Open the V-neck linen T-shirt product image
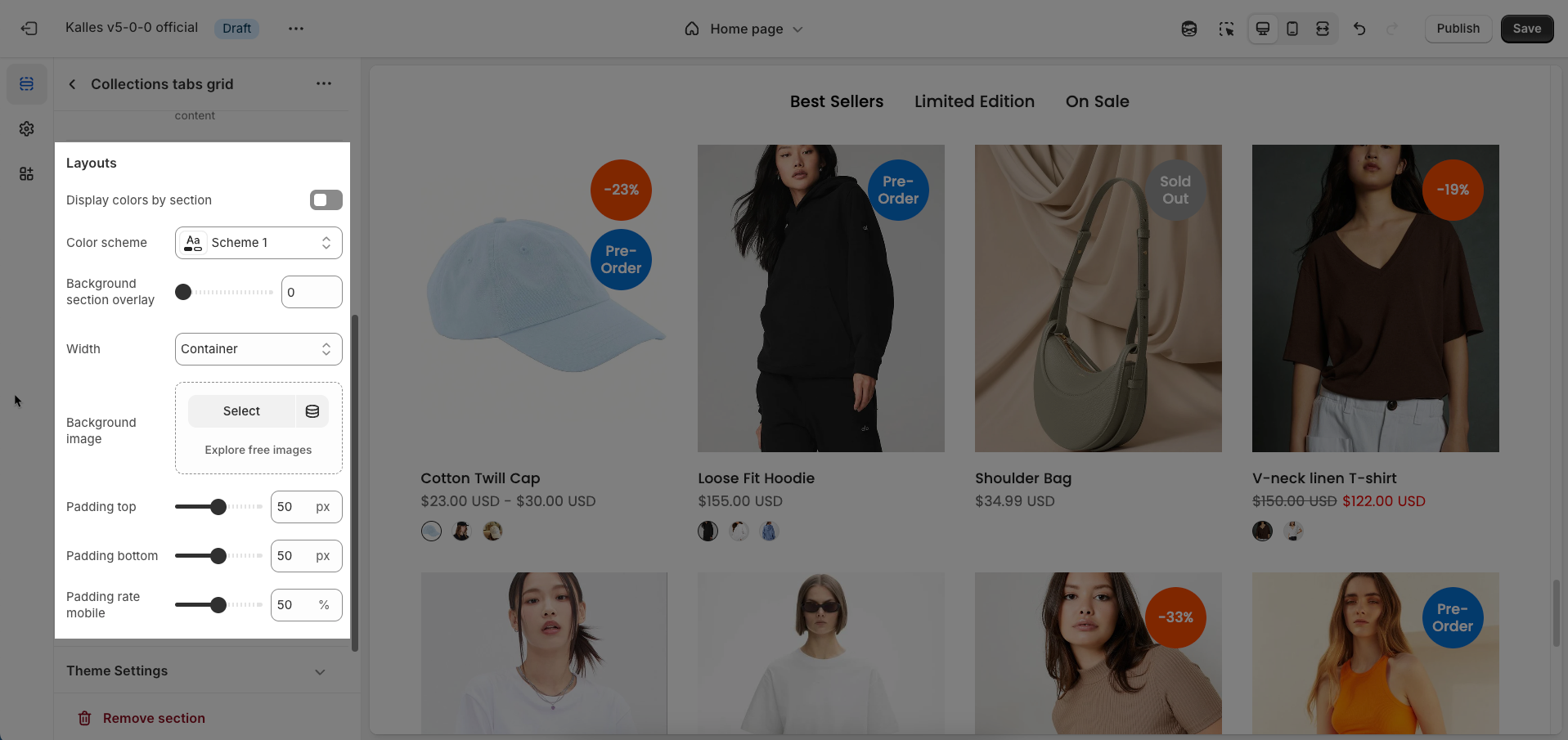Screen dimensions: 1568x740 1376,298
